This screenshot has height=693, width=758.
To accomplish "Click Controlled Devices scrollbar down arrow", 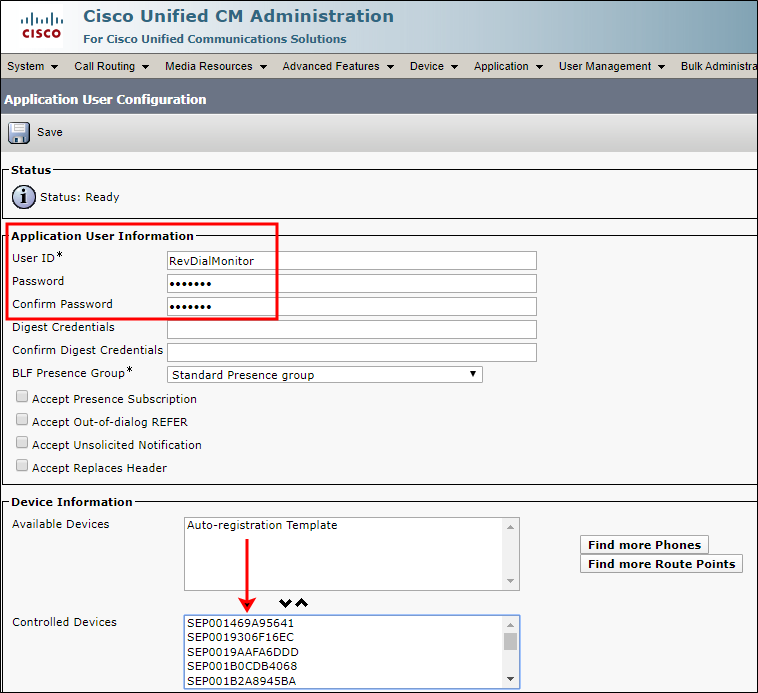I will click(510, 679).
